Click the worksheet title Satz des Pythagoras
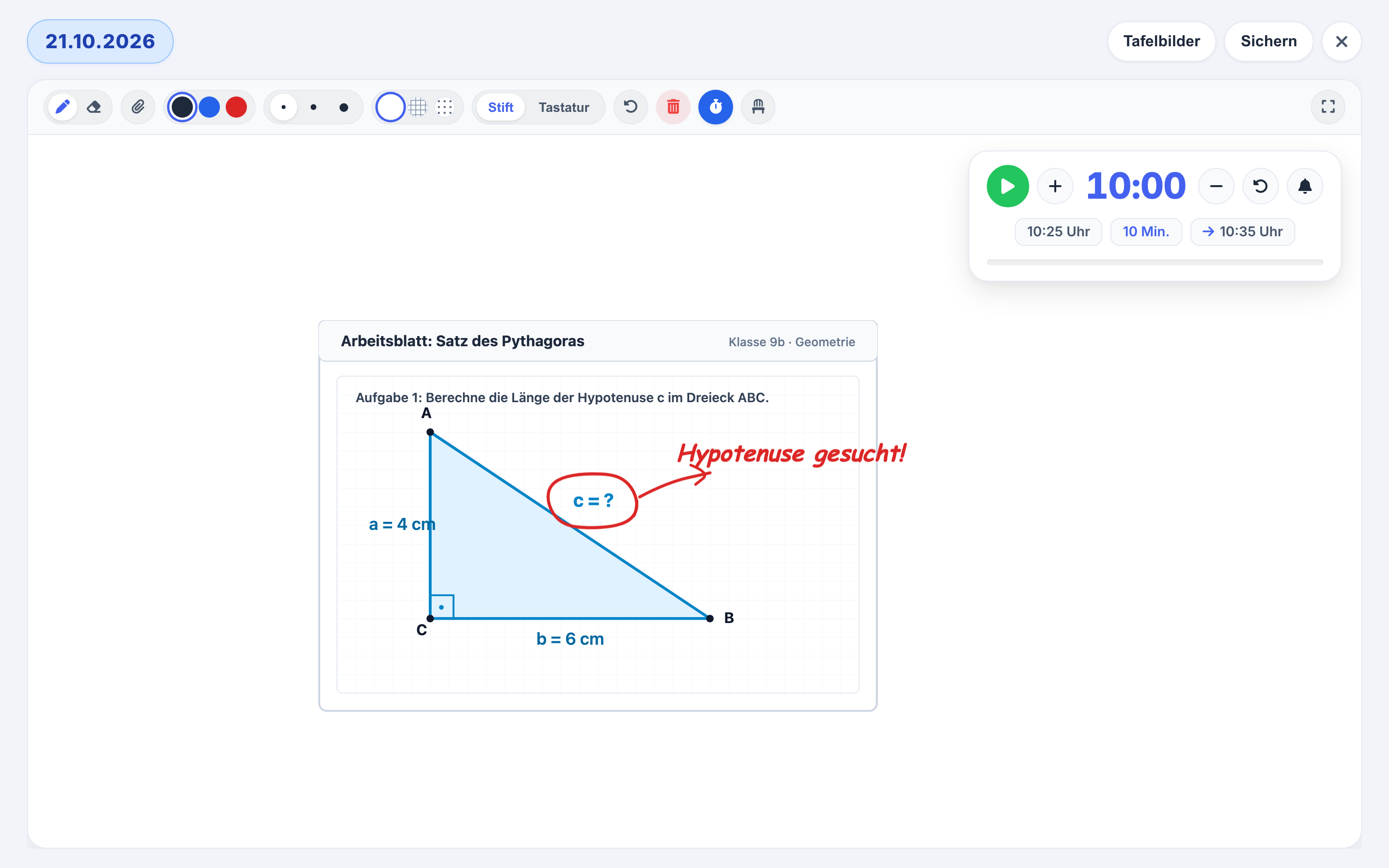Screen dimensions: 1389x868 click(463, 341)
